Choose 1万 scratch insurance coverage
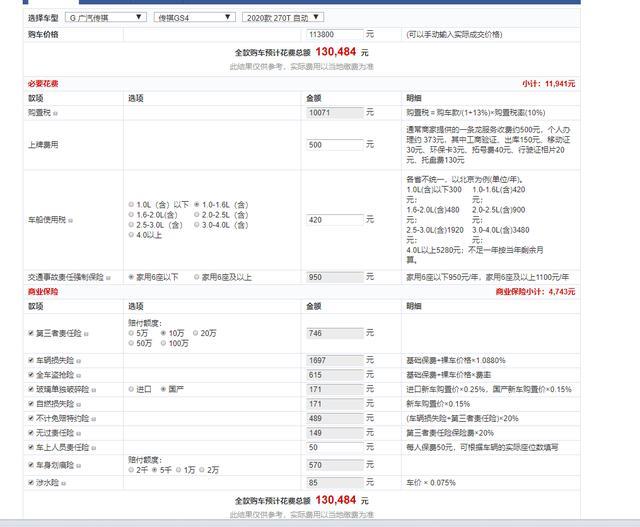 (178, 470)
